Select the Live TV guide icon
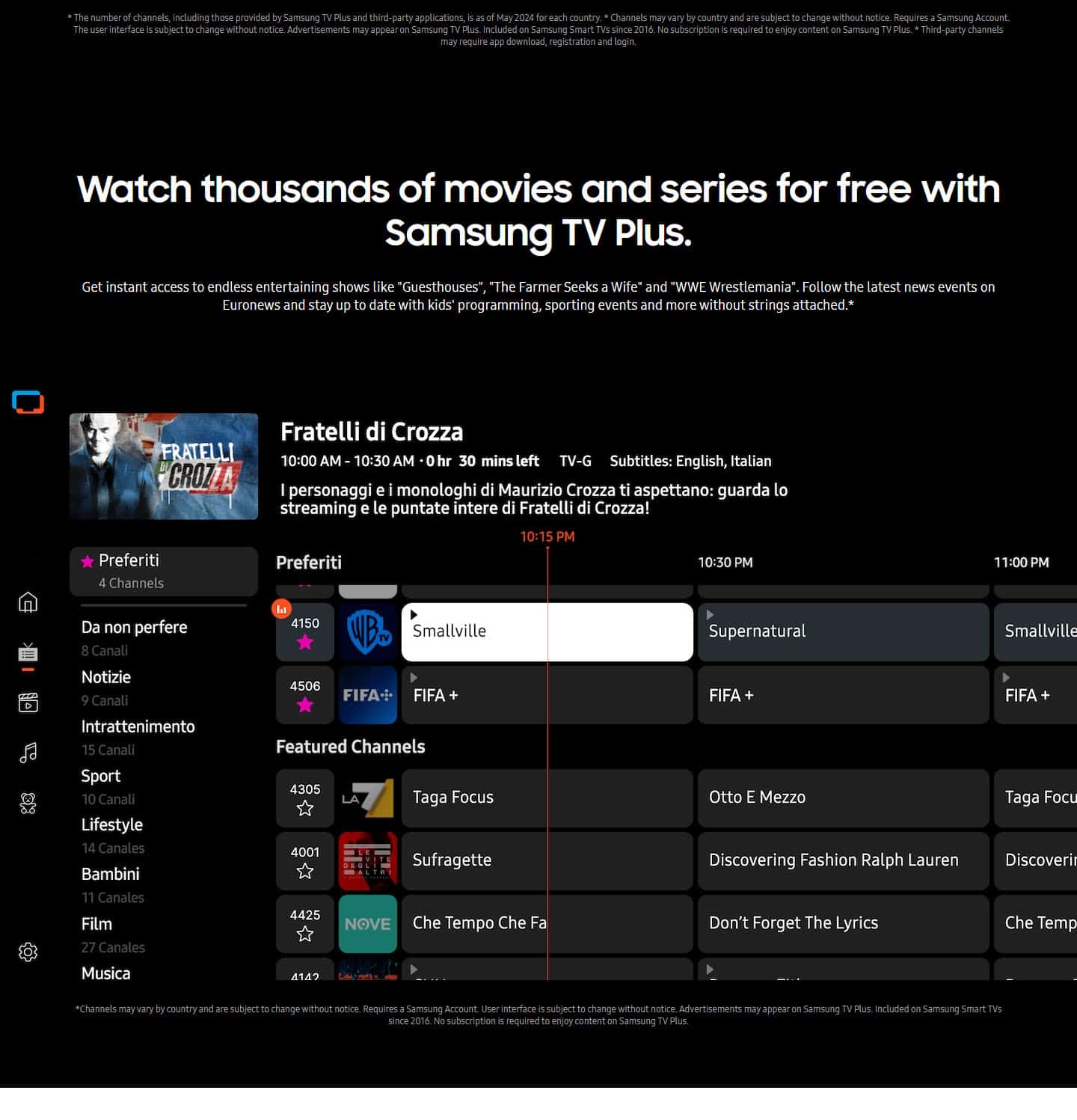The height and width of the screenshot is (1120, 1077). (x=28, y=652)
